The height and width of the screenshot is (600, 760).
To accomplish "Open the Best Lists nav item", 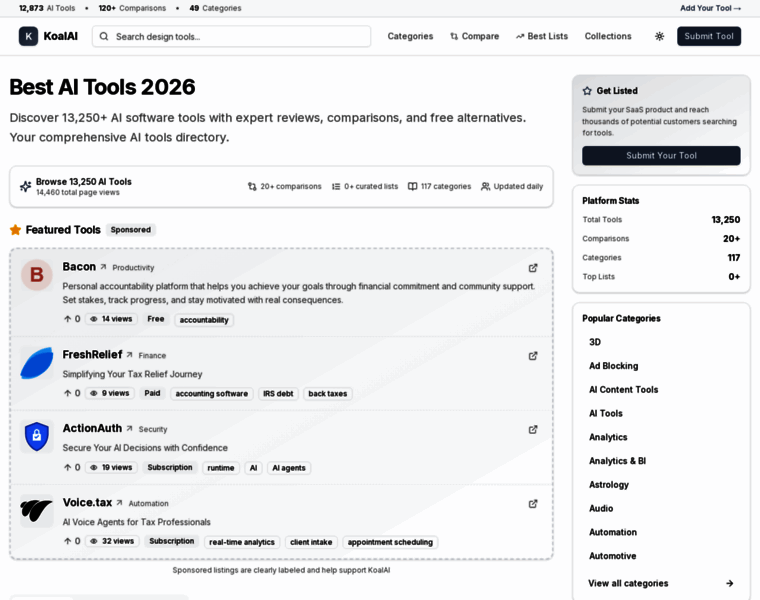I will pyautogui.click(x=541, y=36).
